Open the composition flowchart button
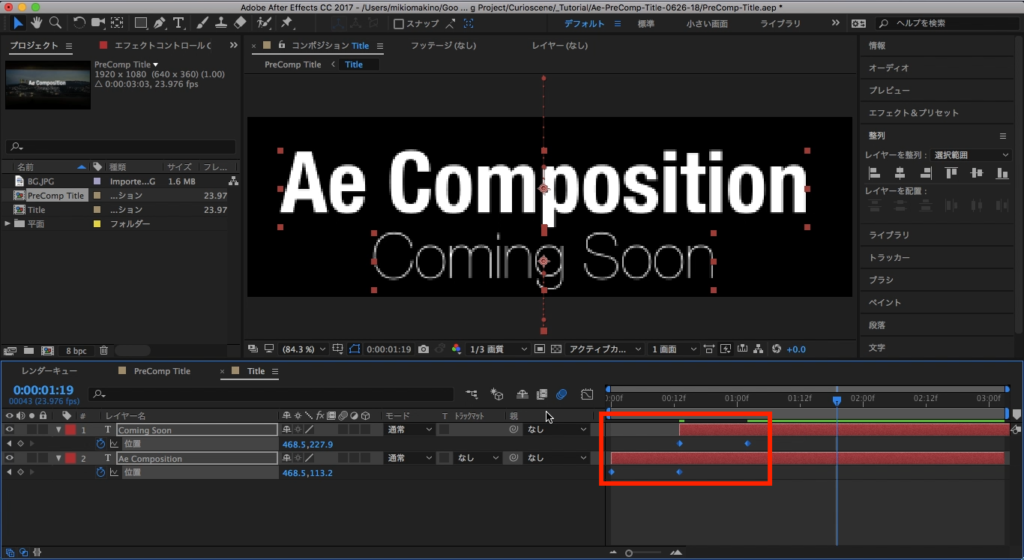The image size is (1024, 560). (x=758, y=349)
